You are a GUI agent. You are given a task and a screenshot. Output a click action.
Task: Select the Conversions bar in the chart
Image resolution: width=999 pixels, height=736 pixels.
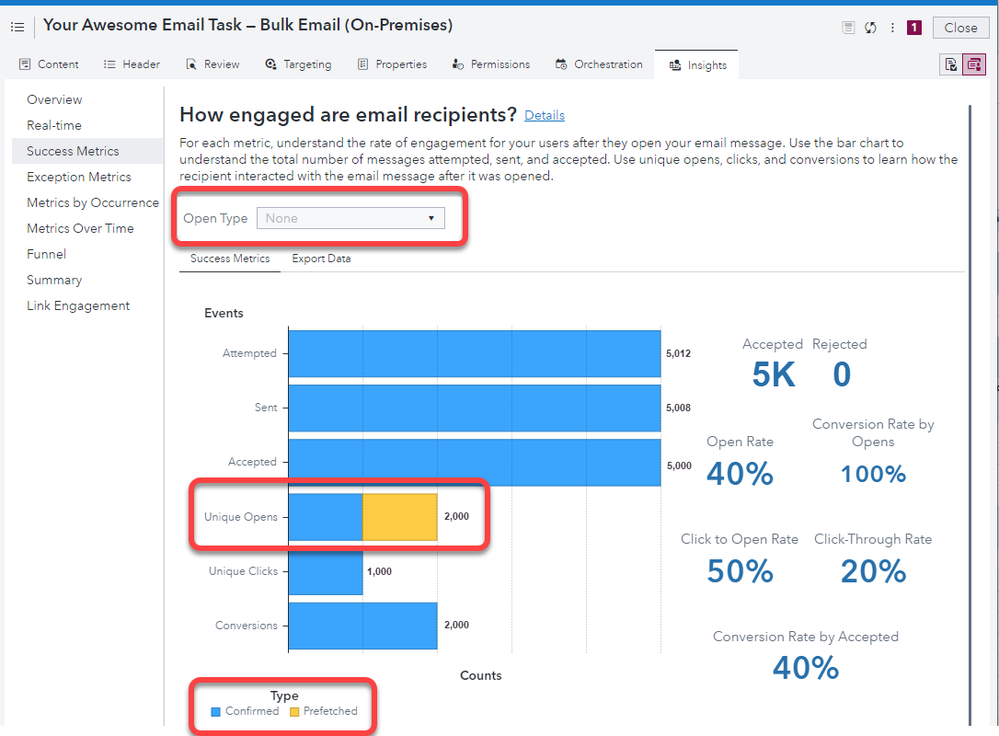pos(363,626)
